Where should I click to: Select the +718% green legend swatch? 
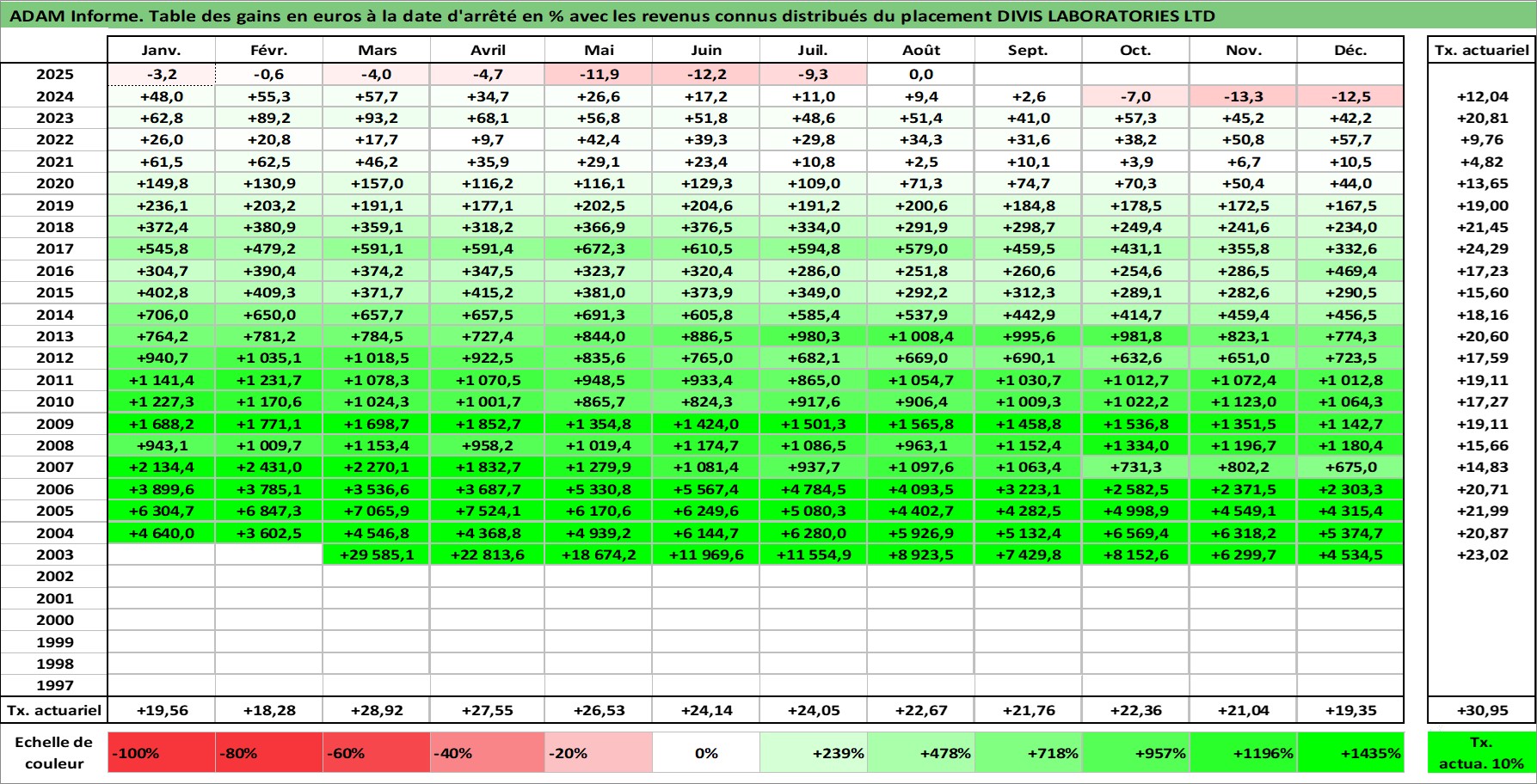1028,753
